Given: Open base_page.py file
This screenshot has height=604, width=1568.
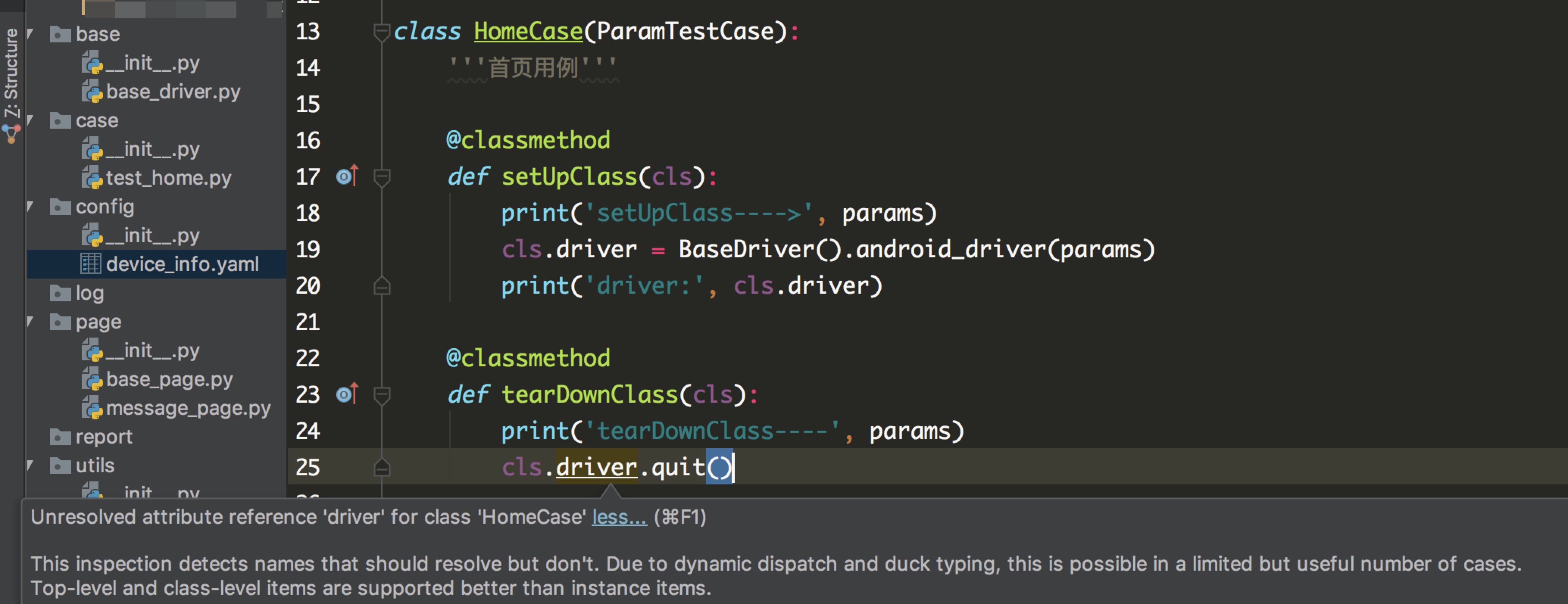Looking at the screenshot, I should pyautogui.click(x=169, y=379).
